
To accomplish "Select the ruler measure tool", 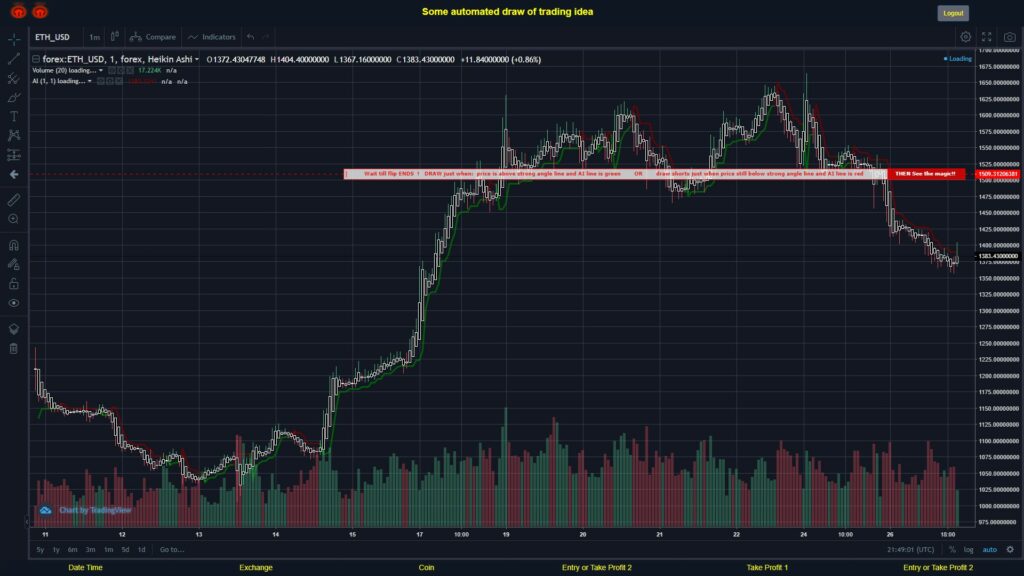I will pos(14,200).
